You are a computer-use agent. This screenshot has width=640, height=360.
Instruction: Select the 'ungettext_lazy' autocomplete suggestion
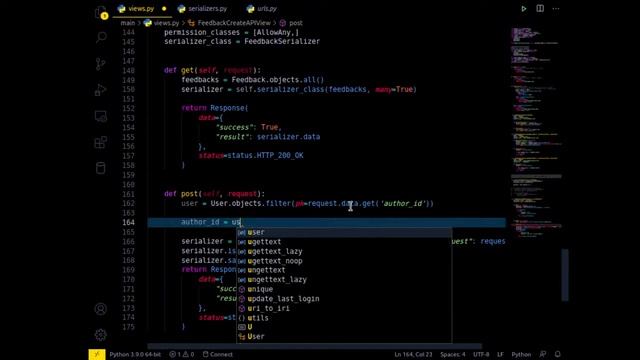click(x=344, y=280)
